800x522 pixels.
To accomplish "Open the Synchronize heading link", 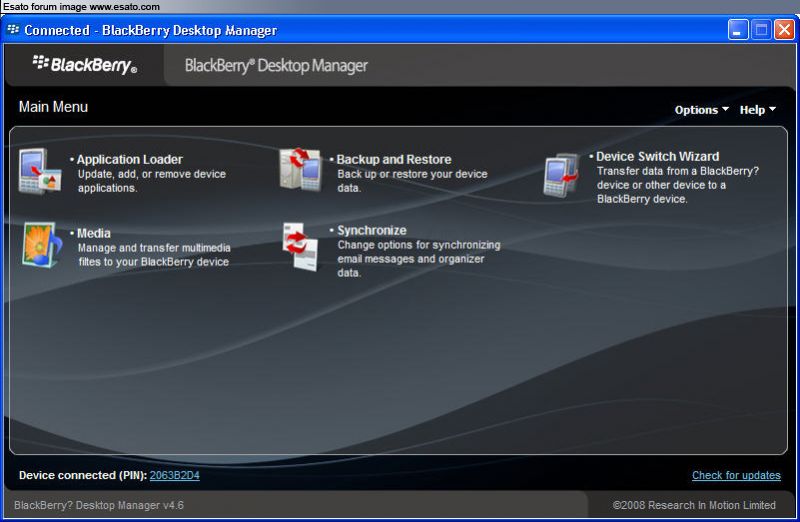I will (371, 230).
